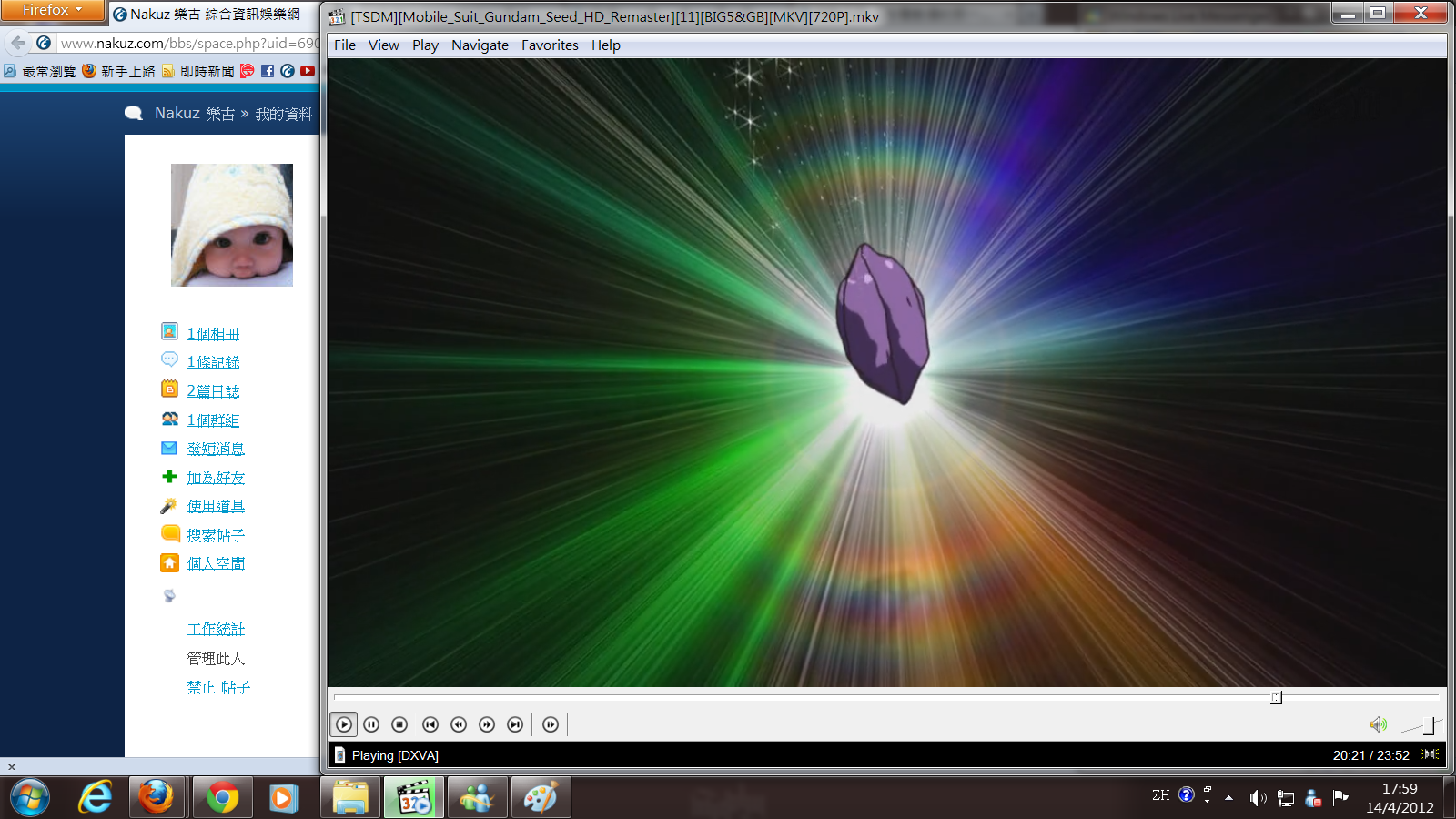The width and height of the screenshot is (1456, 819).
Task: Increase the playback rate
Action: pos(487,724)
